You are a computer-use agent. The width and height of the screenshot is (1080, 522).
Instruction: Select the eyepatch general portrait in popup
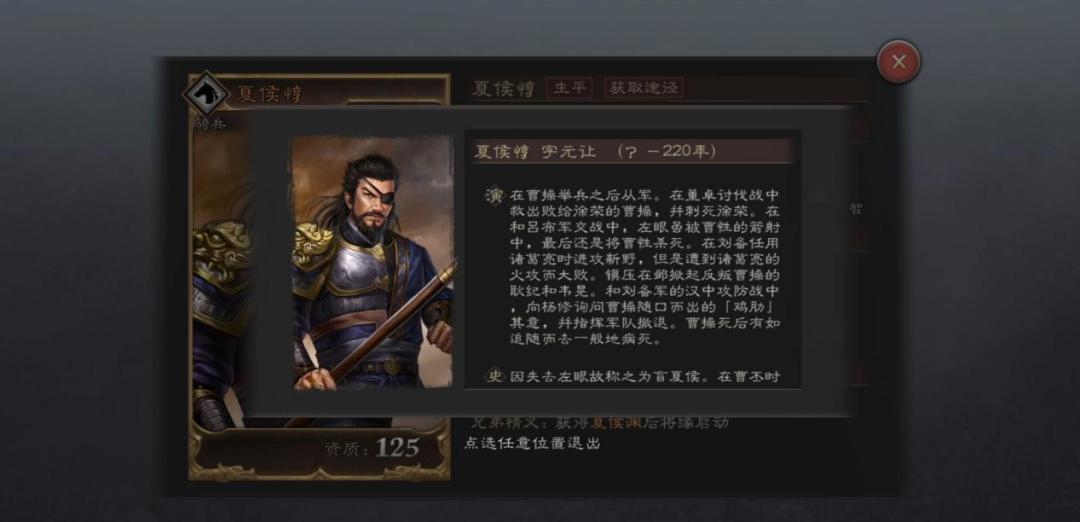(x=373, y=262)
